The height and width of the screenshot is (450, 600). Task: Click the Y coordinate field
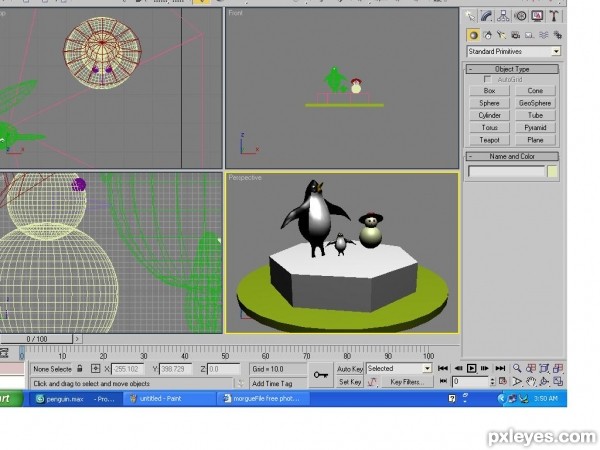(x=176, y=369)
